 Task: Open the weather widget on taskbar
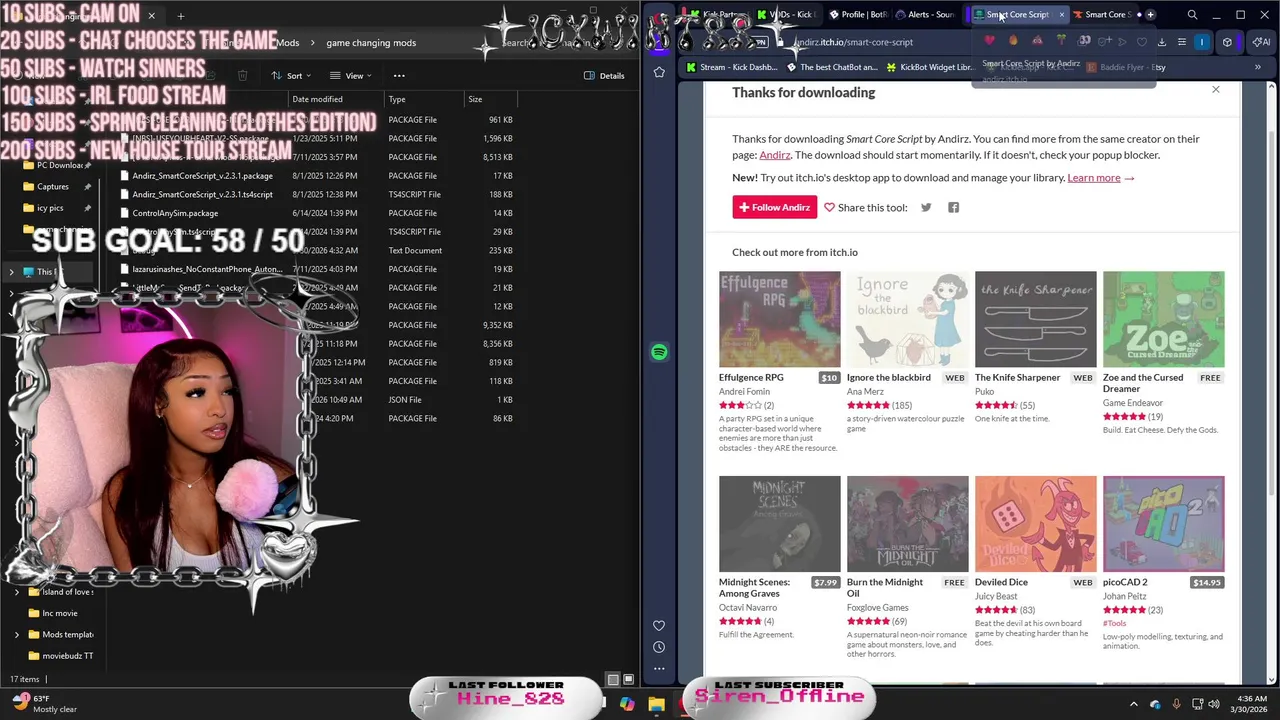tap(45, 703)
